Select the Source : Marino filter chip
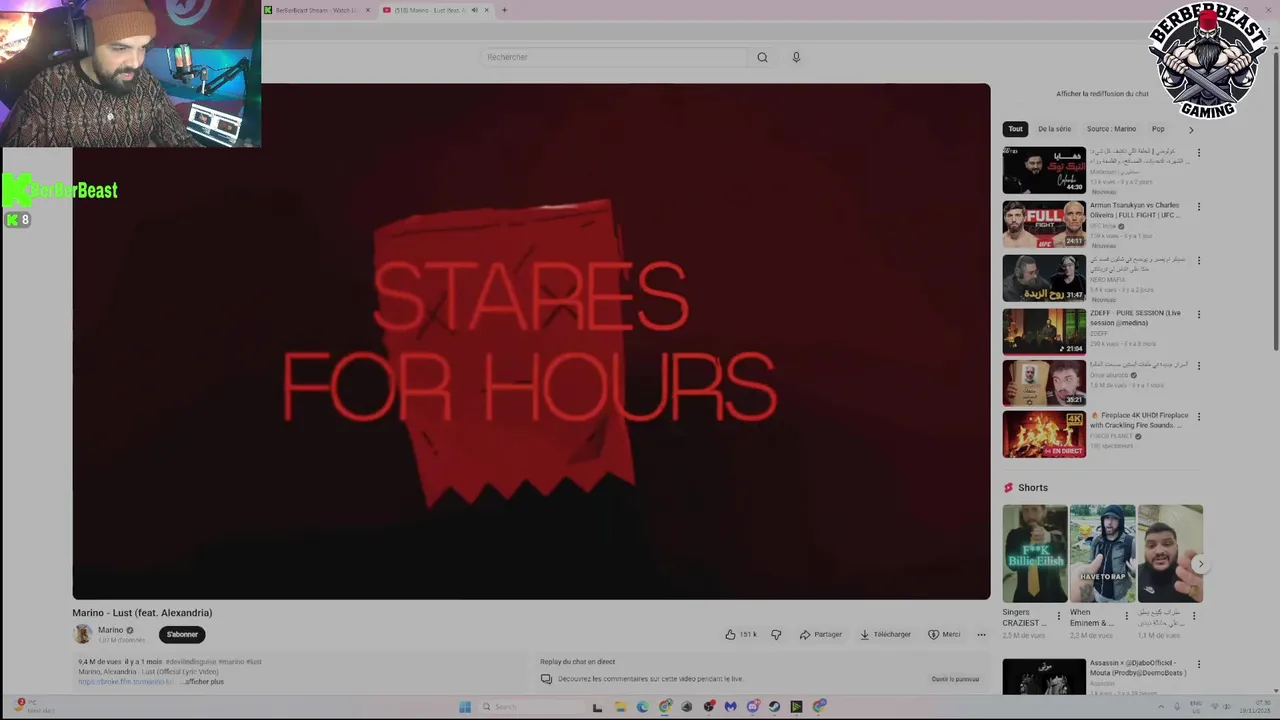The width and height of the screenshot is (1280, 720). click(1111, 129)
